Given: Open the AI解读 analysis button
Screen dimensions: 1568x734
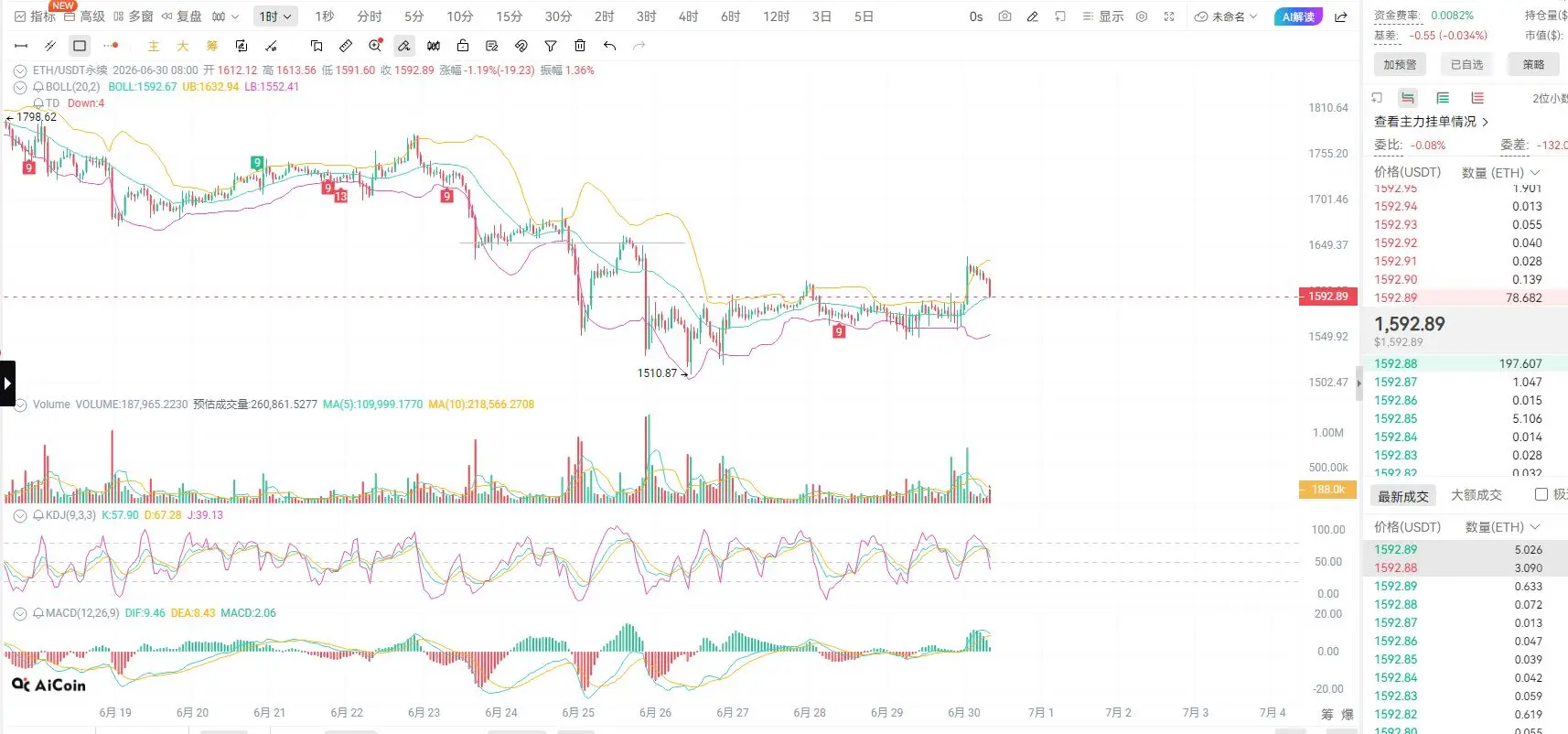Looking at the screenshot, I should pyautogui.click(x=1298, y=16).
